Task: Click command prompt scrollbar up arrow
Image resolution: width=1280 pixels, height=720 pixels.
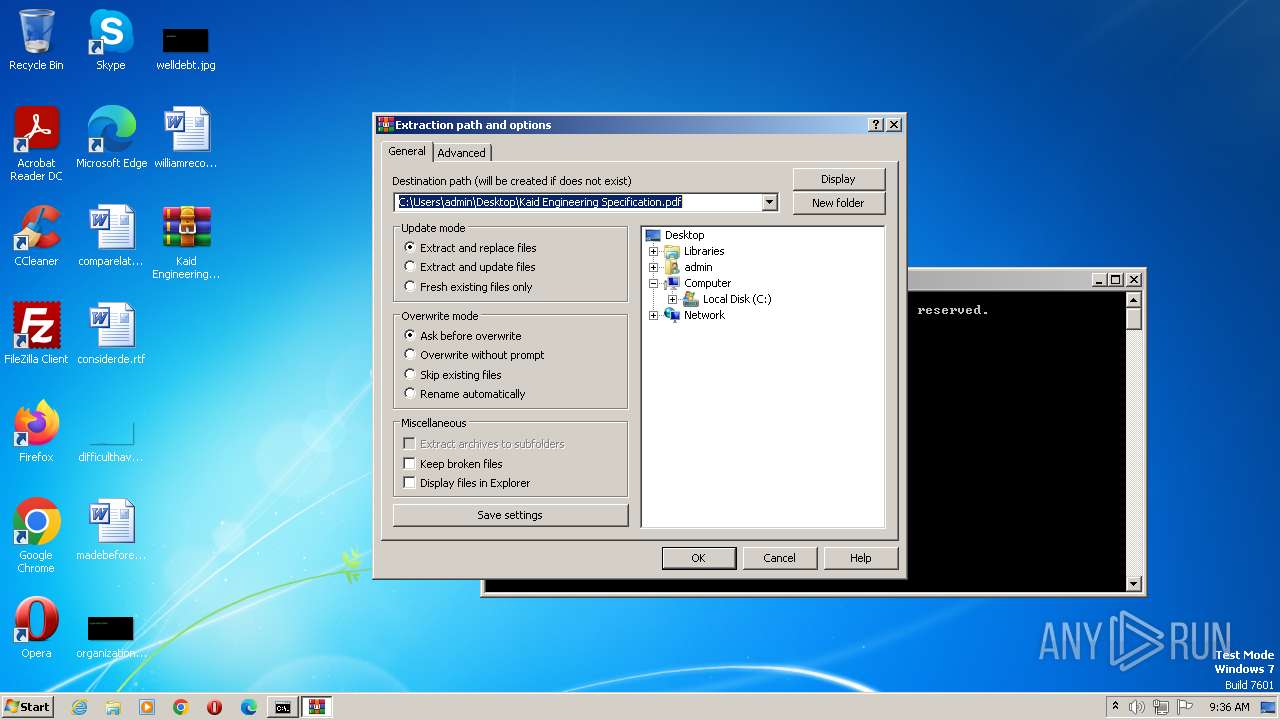Action: click(1133, 300)
